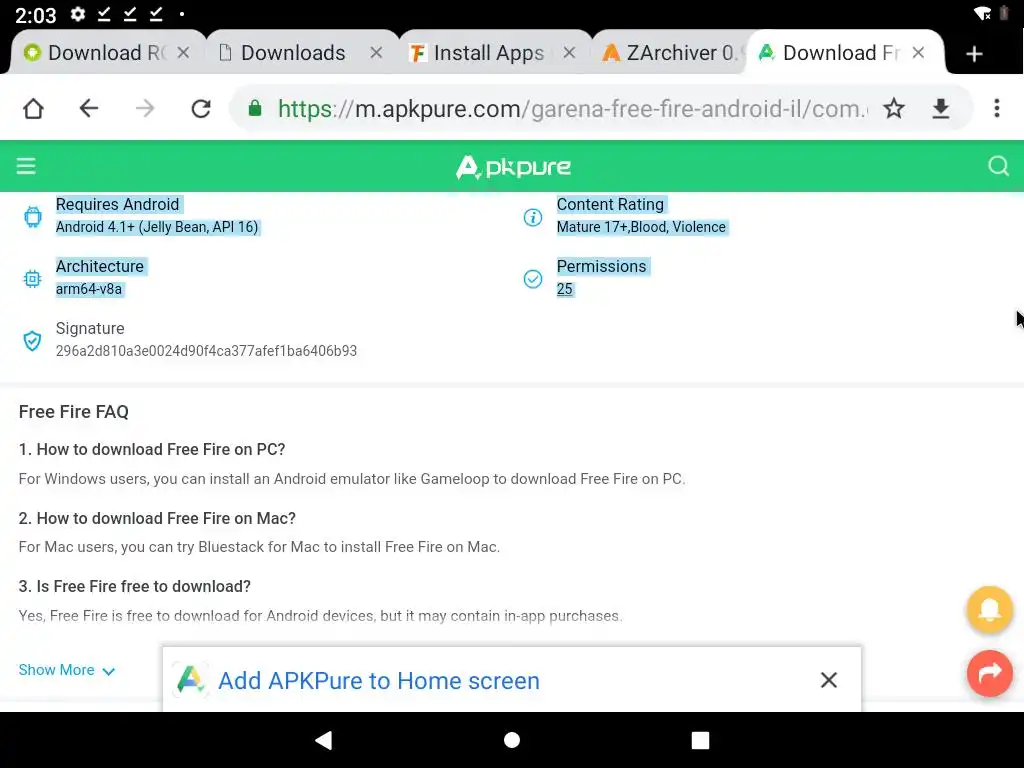The height and width of the screenshot is (768, 1024).
Task: Click the Bluestack for Mac answer text
Action: pyautogui.click(x=259, y=547)
